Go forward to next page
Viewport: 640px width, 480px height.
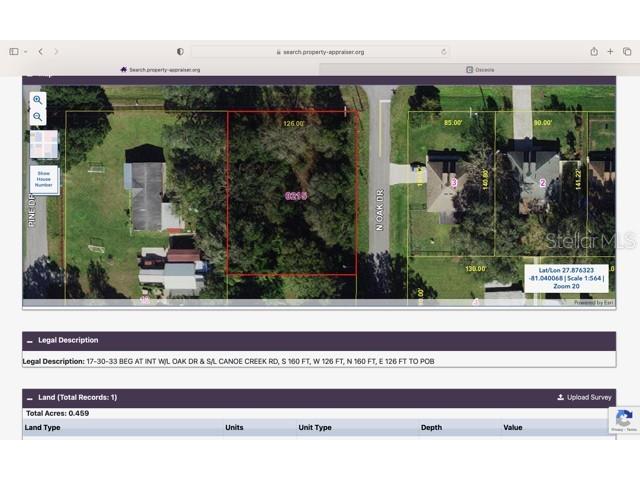[x=56, y=51]
